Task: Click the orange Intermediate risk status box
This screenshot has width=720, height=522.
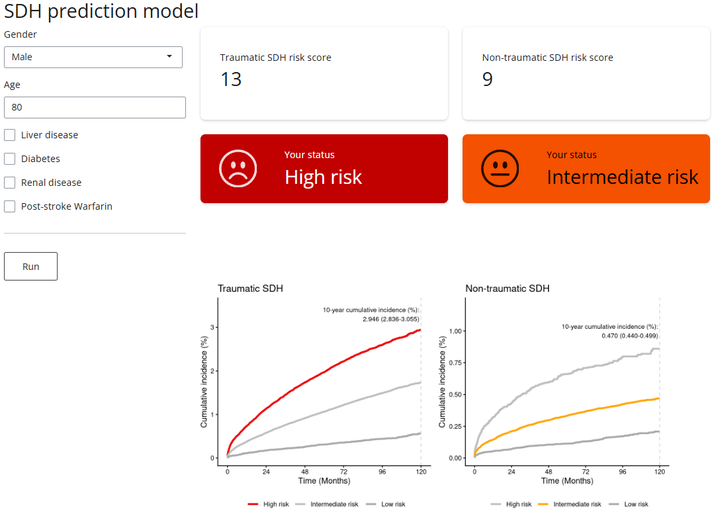Action: pyautogui.click(x=585, y=169)
